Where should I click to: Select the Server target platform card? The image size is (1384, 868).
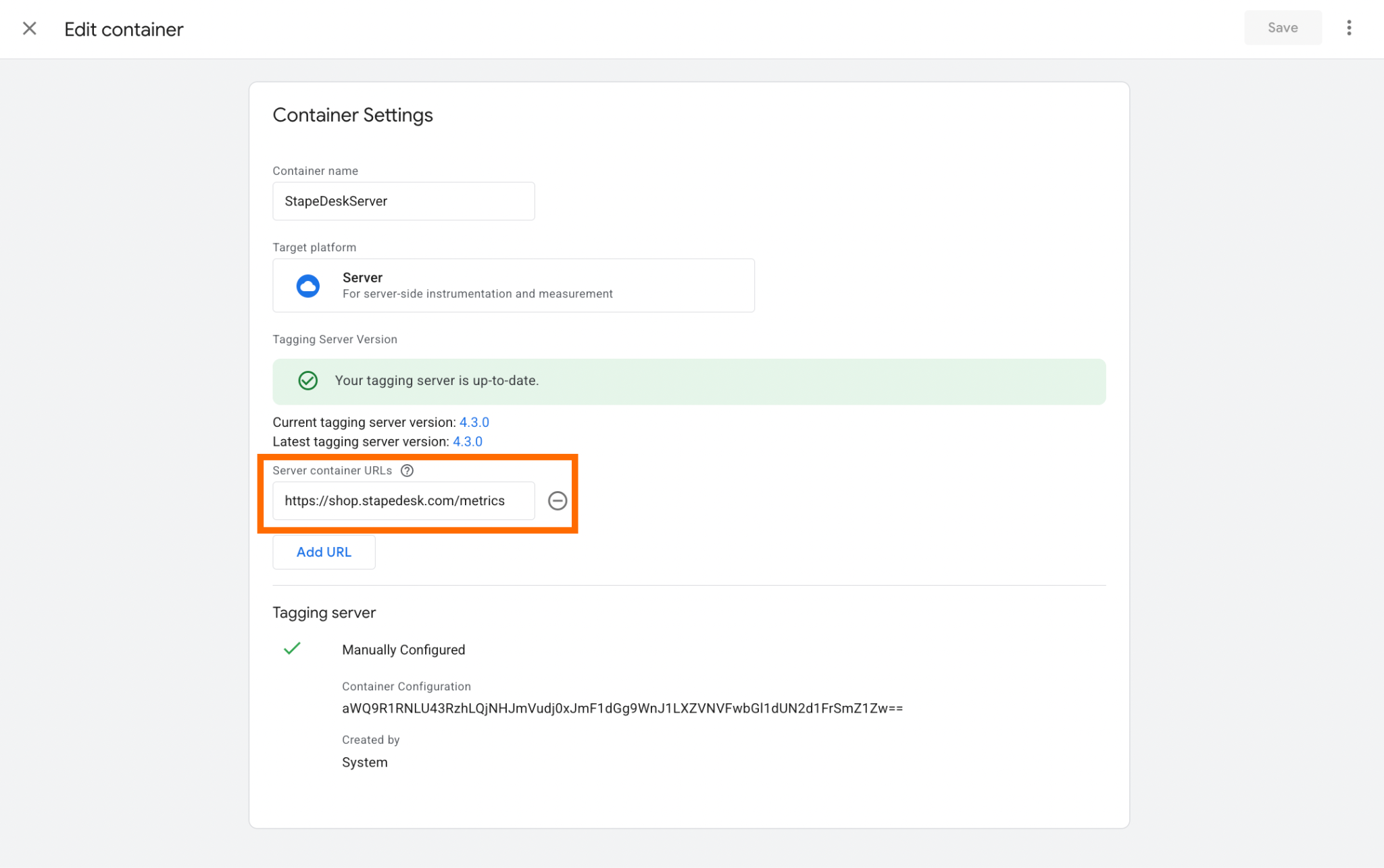pos(514,285)
